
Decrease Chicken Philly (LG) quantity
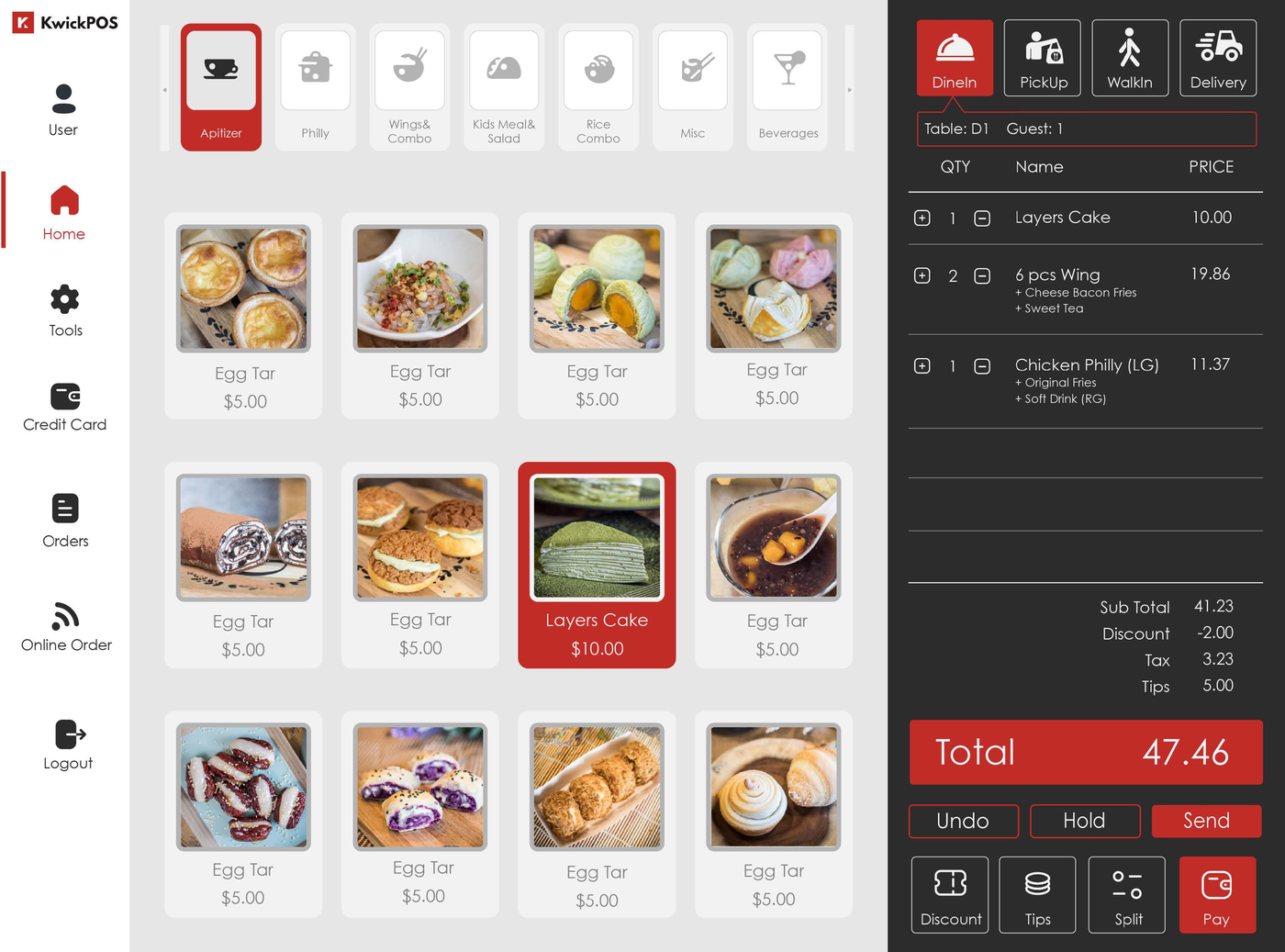click(982, 365)
